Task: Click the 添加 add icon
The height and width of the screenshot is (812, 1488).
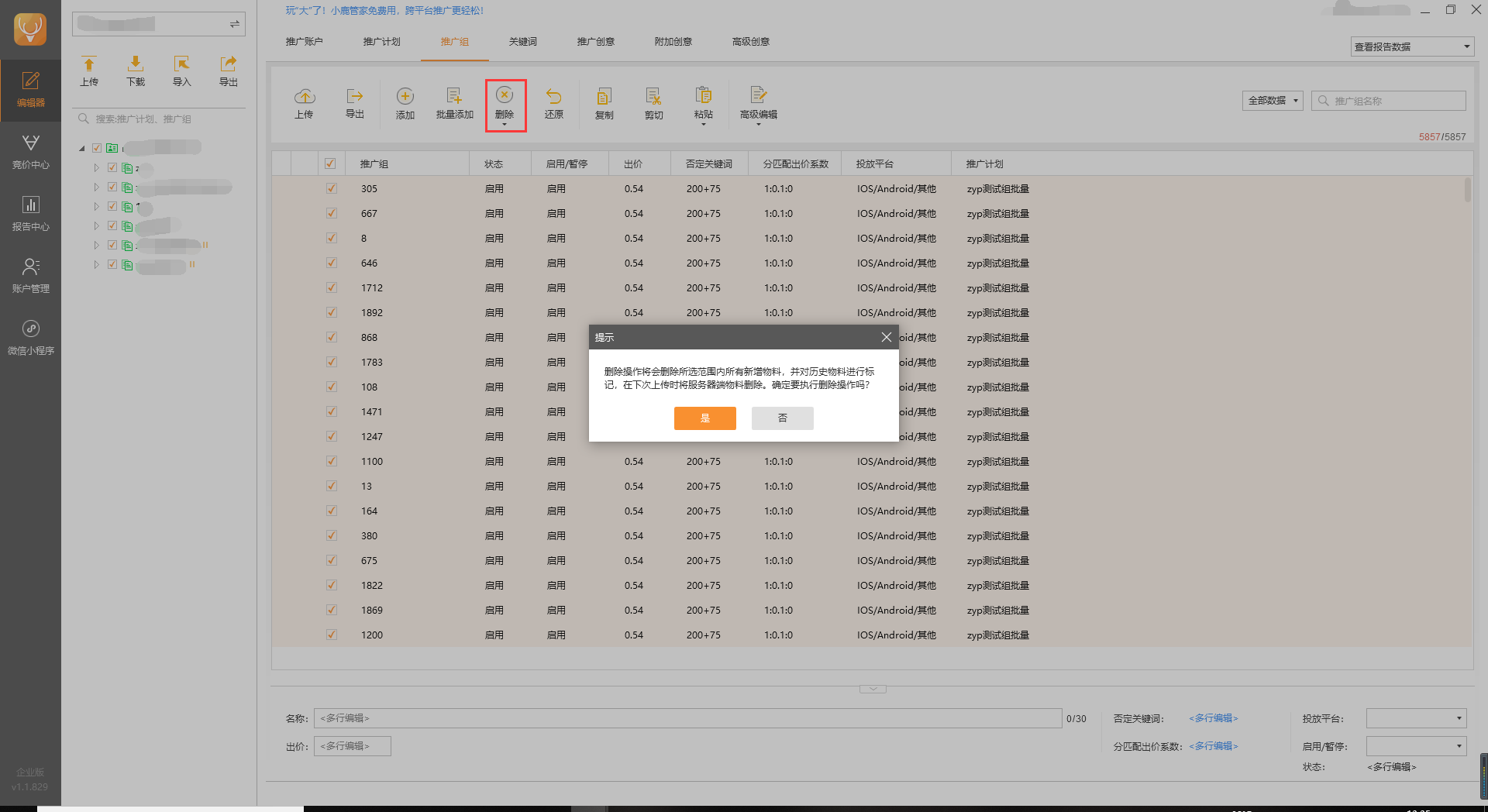Action: click(x=405, y=96)
